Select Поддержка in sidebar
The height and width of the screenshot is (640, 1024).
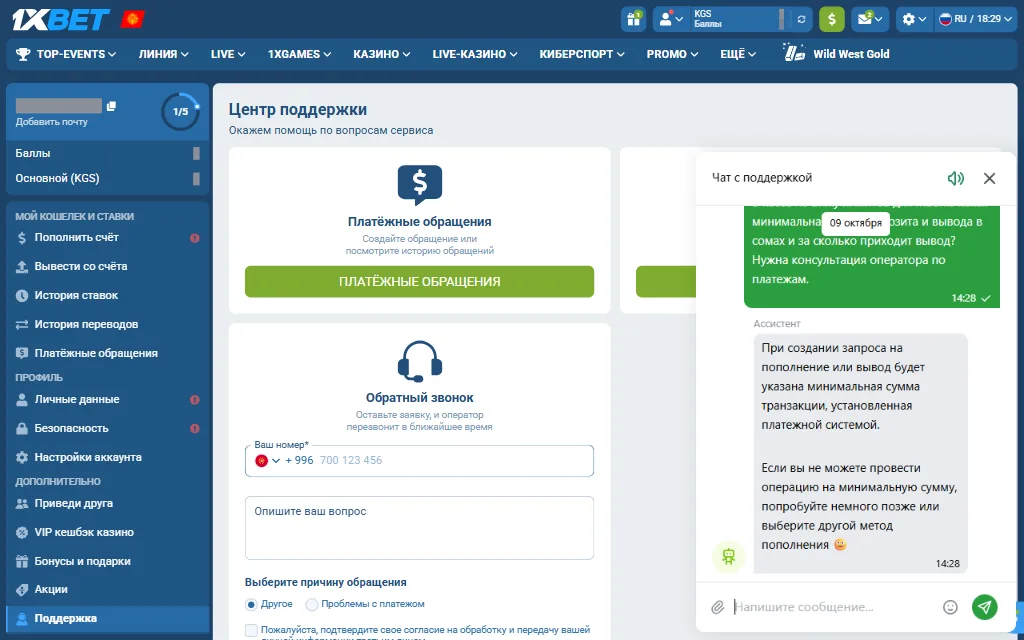click(108, 618)
